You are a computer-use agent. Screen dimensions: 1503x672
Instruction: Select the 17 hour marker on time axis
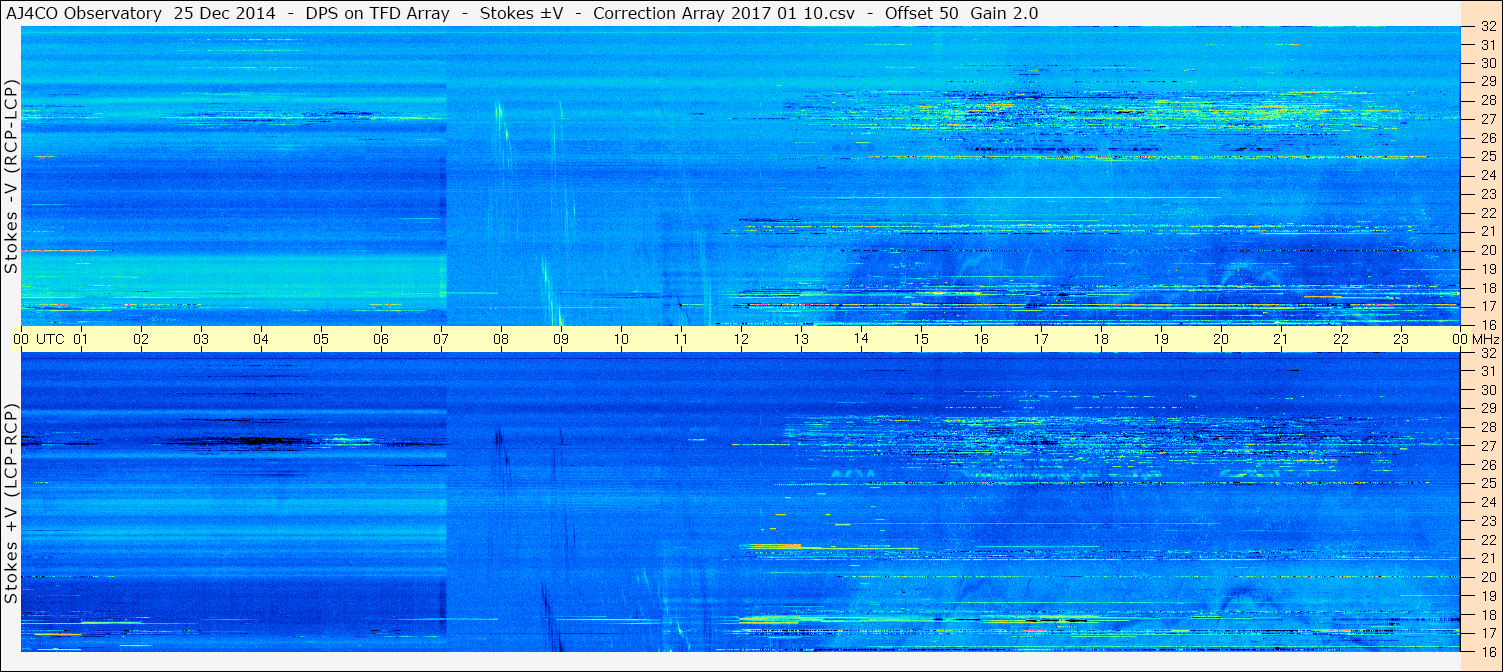tap(1041, 339)
